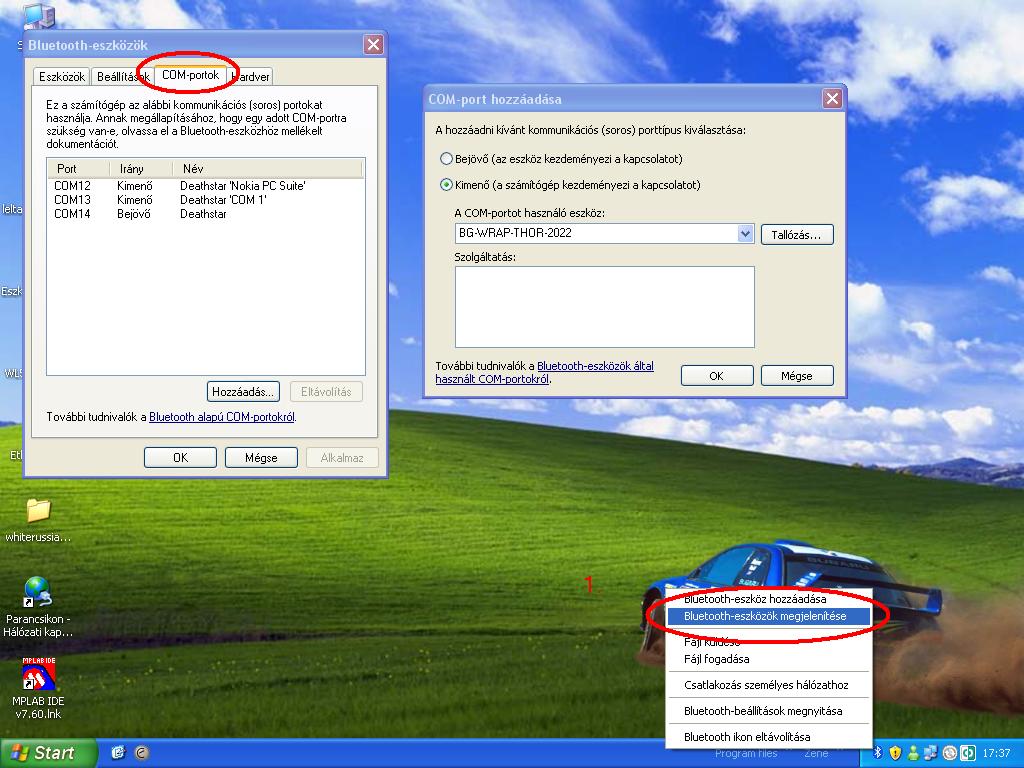This screenshot has height=768, width=1024.
Task: Click the Tallózás... browse button
Action: click(797, 234)
